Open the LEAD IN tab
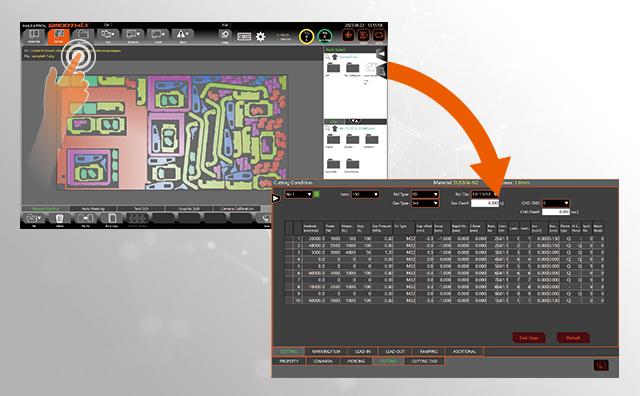640x396 pixels. tap(362, 352)
